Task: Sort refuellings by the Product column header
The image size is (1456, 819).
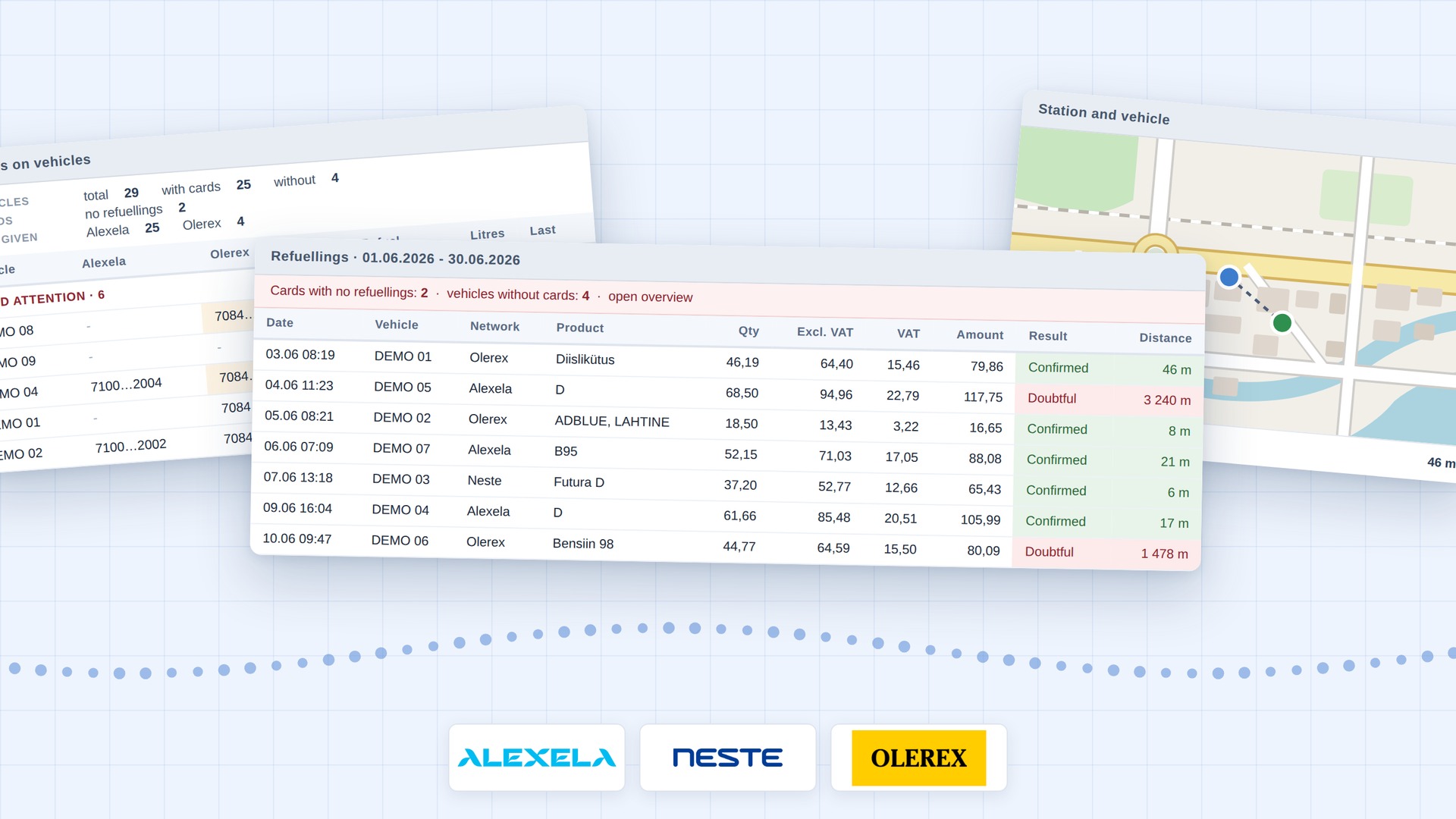Action: (x=580, y=328)
